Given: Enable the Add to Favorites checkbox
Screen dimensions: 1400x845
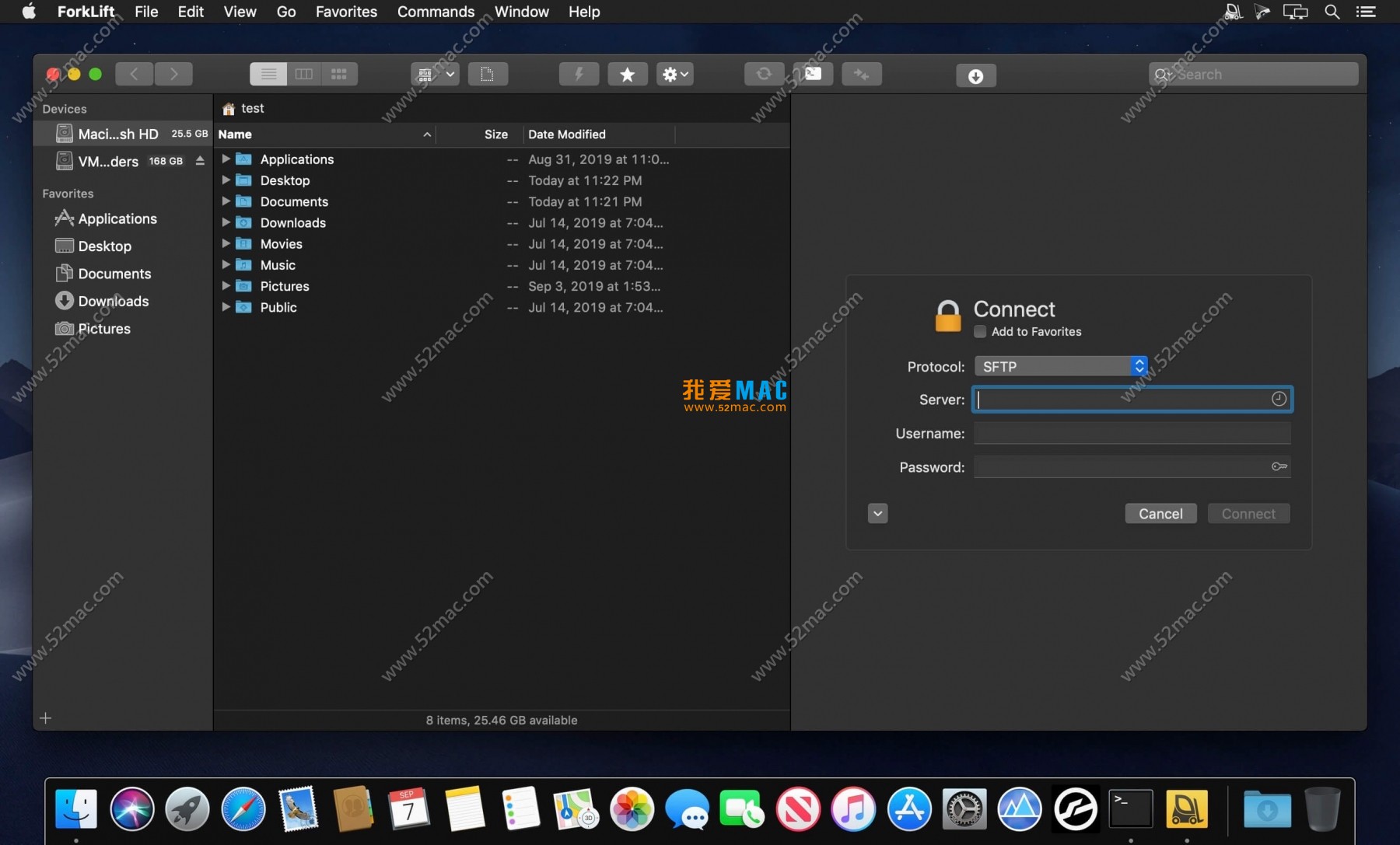Looking at the screenshot, I should coord(981,331).
